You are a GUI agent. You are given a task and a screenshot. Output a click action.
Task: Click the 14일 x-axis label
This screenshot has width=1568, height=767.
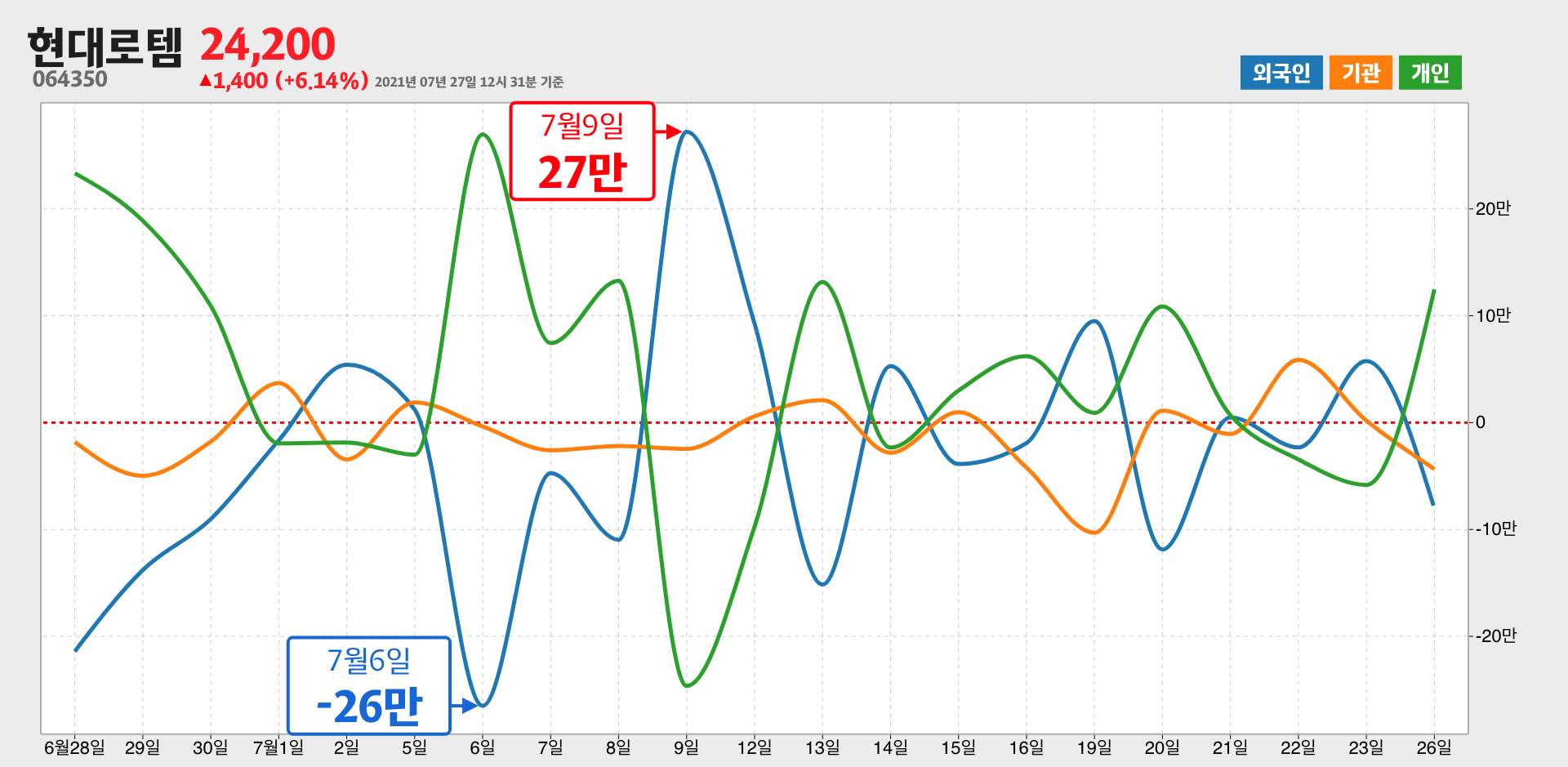(x=890, y=747)
